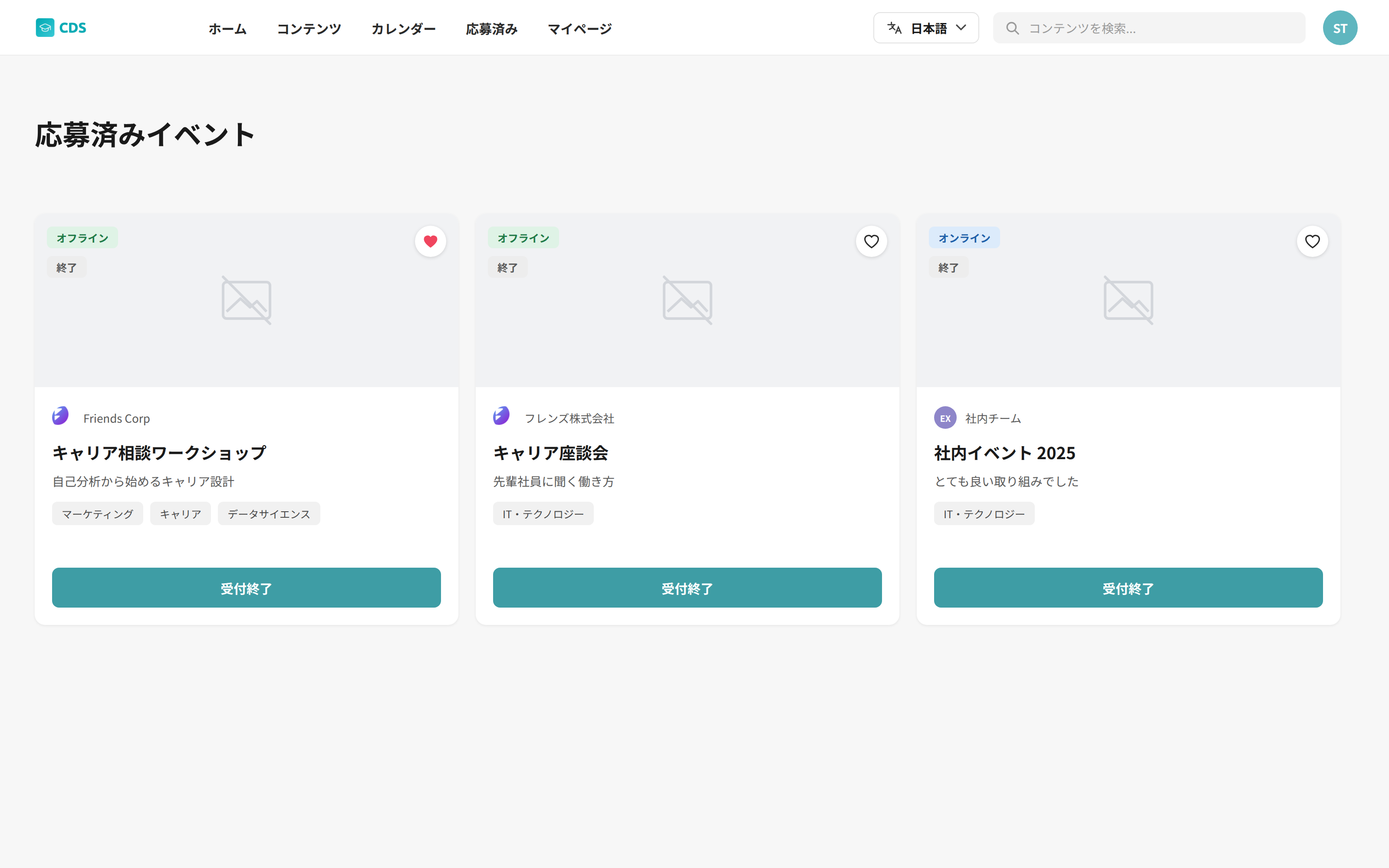1389x868 pixels.
Task: Select the 応募済み menu item
Action: tap(491, 29)
